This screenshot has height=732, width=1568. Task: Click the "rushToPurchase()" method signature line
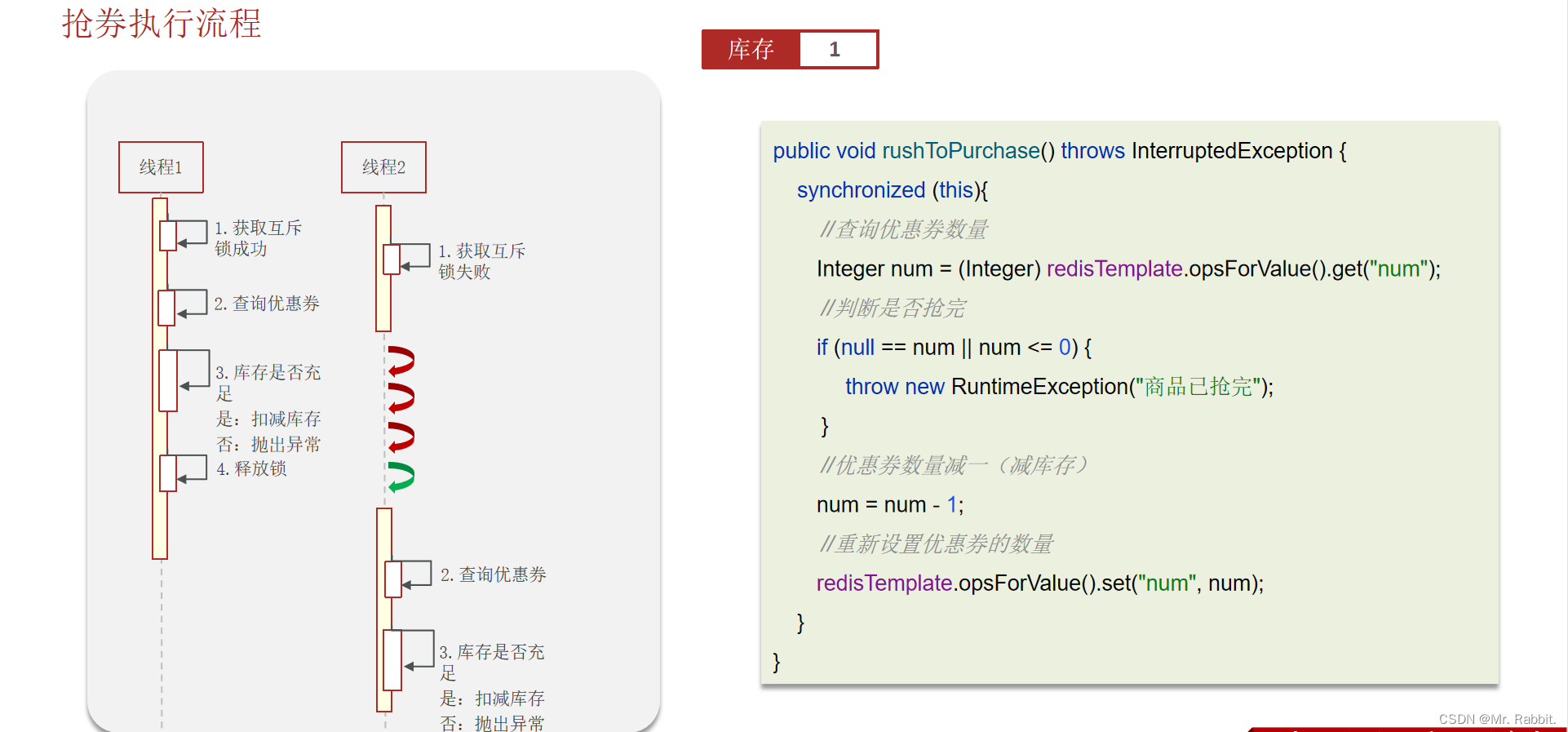point(1060,151)
